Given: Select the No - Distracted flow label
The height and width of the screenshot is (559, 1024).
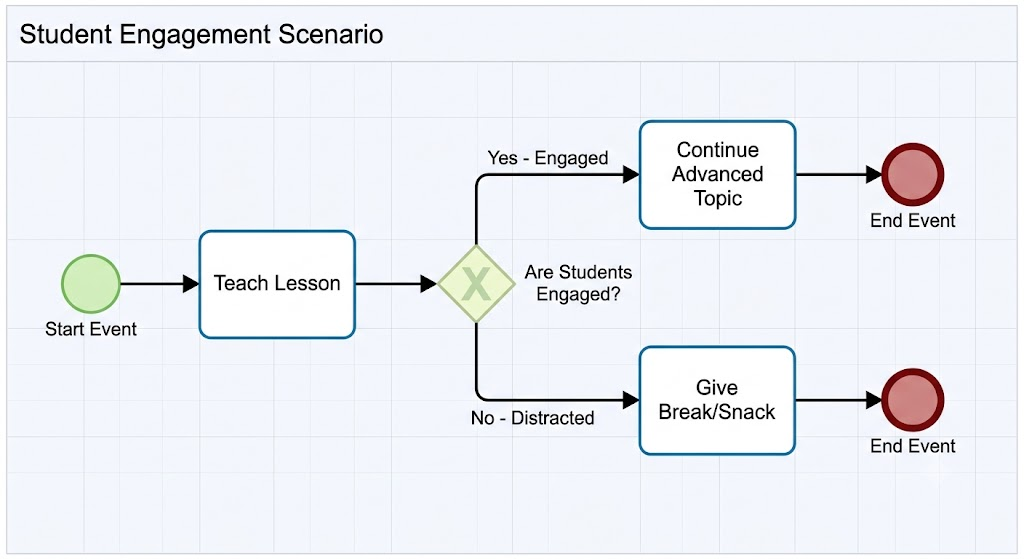Looking at the screenshot, I should (x=532, y=418).
